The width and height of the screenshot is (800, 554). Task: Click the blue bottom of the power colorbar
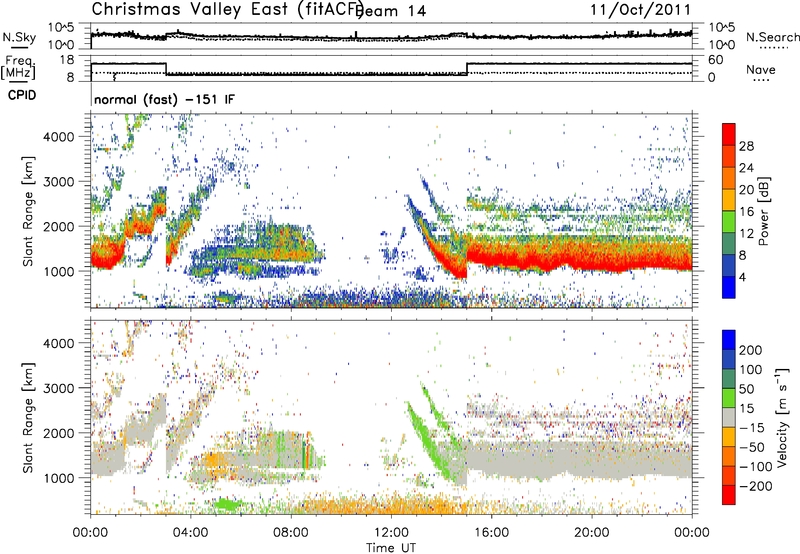click(729, 288)
